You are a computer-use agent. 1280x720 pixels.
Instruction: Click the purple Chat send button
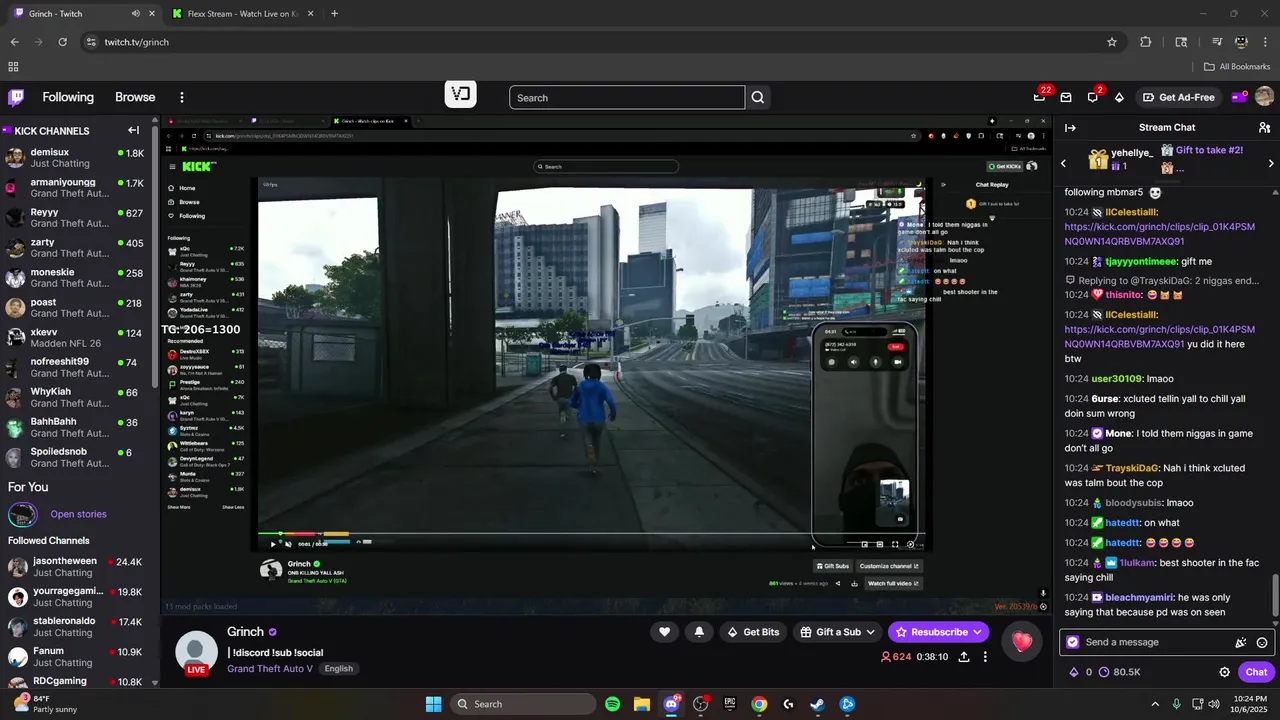click(x=1256, y=672)
